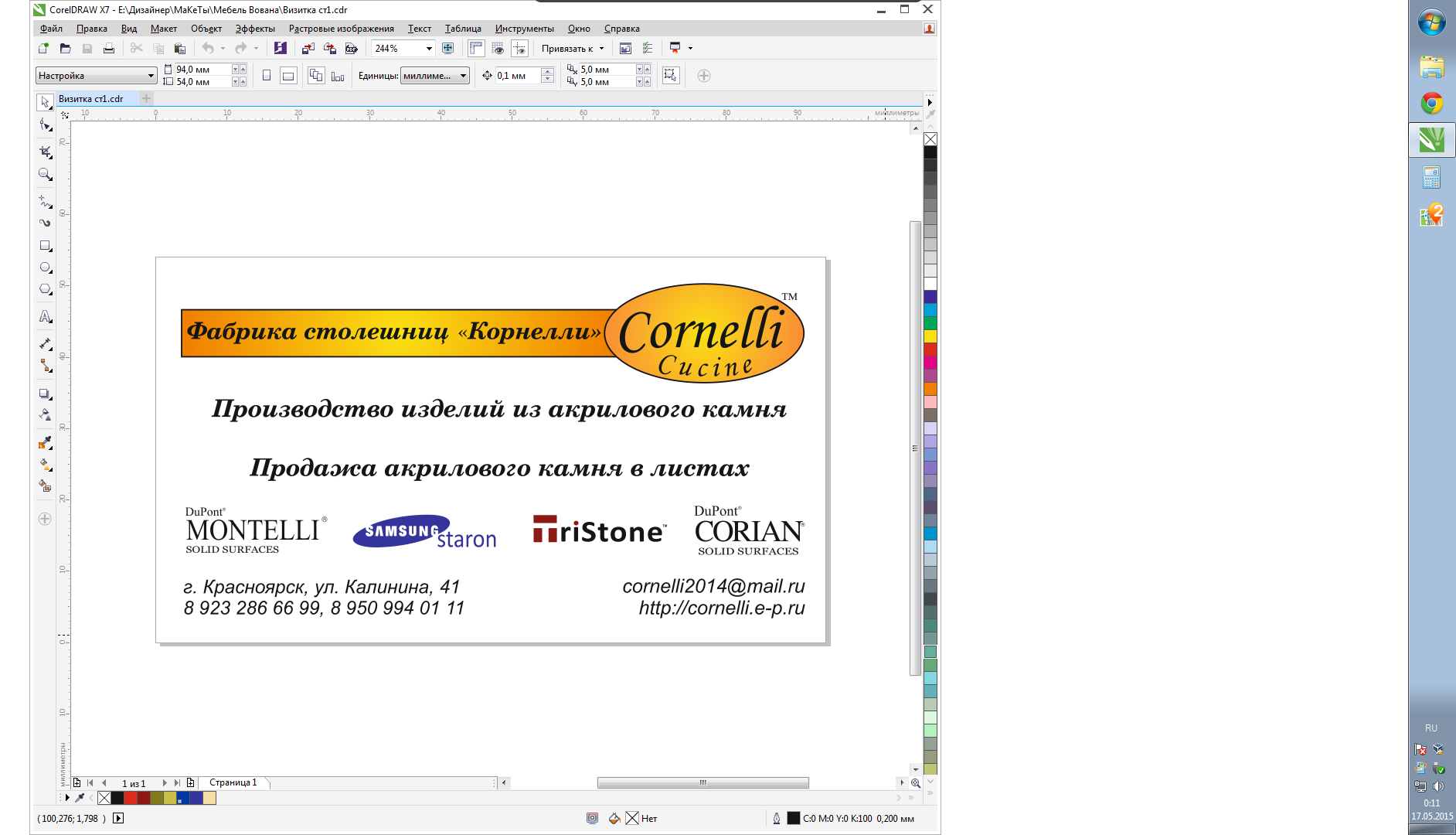1456x835 pixels.
Task: Open the Растровые изображения menu
Action: pos(342,29)
